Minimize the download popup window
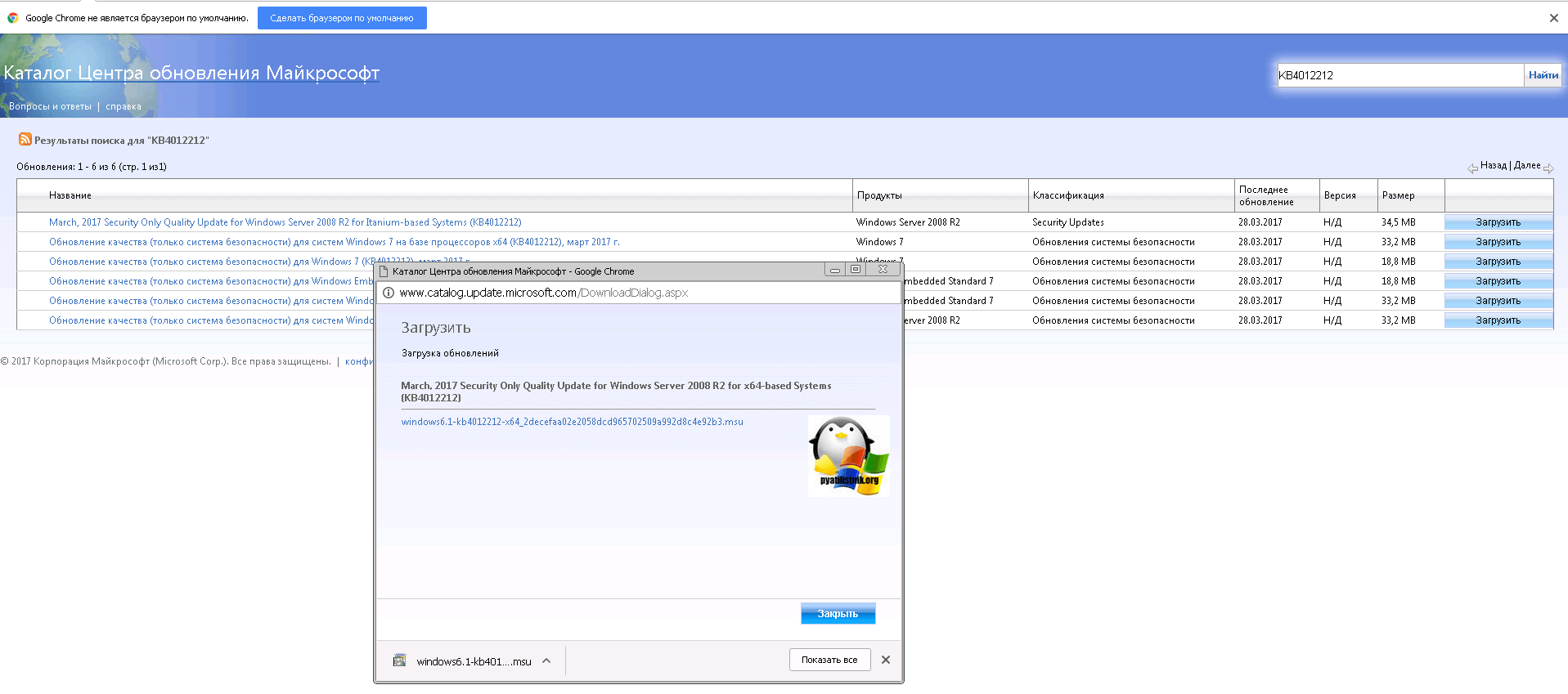This screenshot has height=694, width=1568. pyautogui.click(x=834, y=269)
